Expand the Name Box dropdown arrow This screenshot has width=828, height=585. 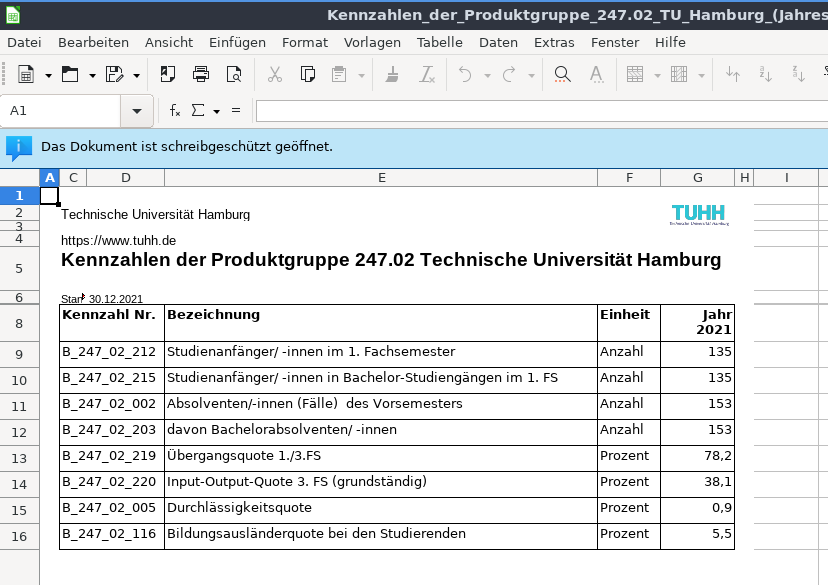(x=136, y=111)
